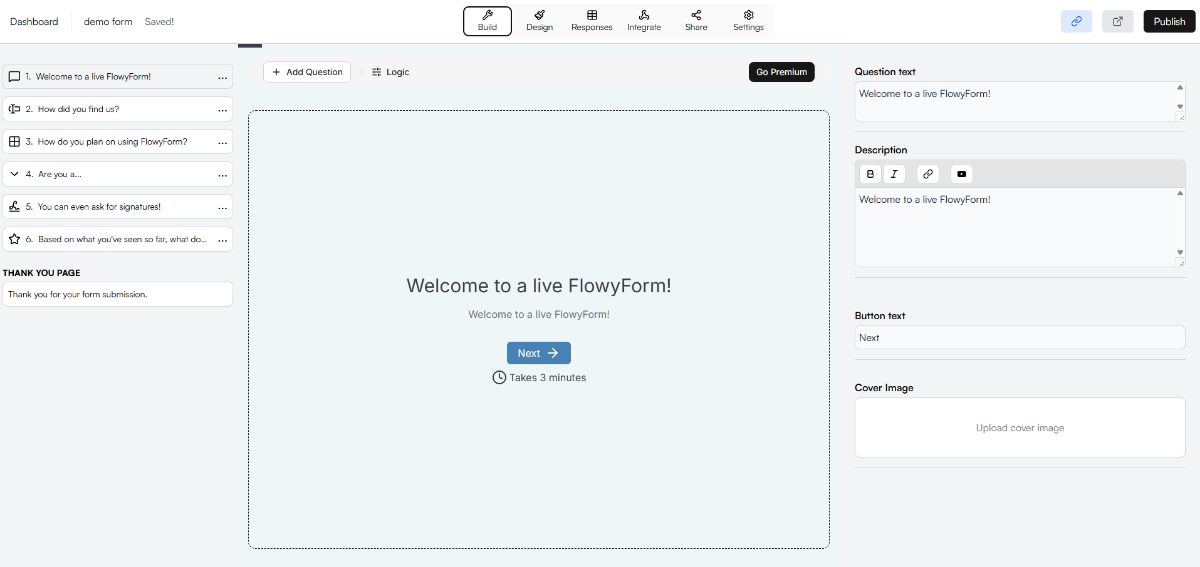Open options menu for signatures question
The width and height of the screenshot is (1200, 567).
click(222, 207)
